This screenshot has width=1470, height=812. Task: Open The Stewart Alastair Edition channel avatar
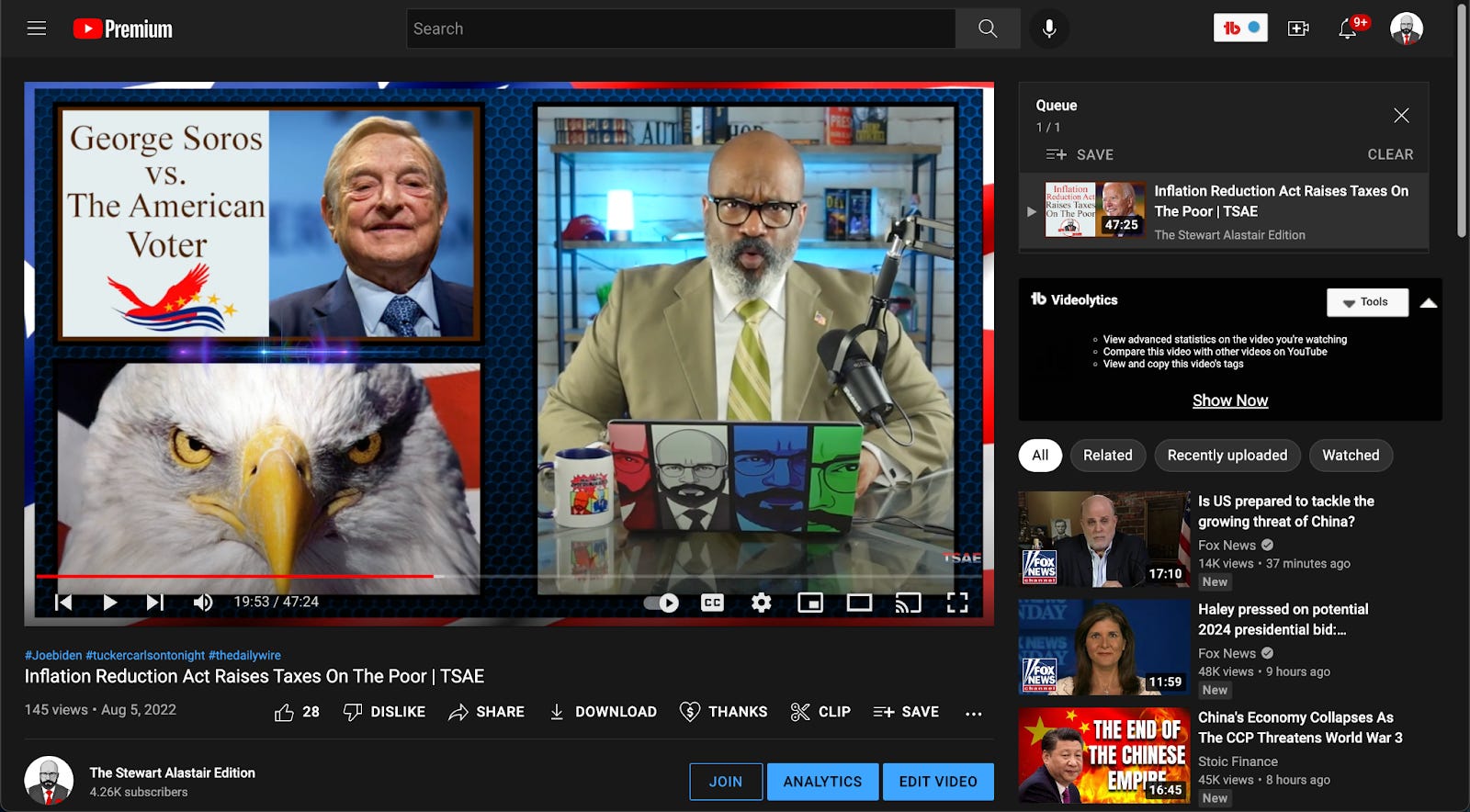(x=49, y=781)
